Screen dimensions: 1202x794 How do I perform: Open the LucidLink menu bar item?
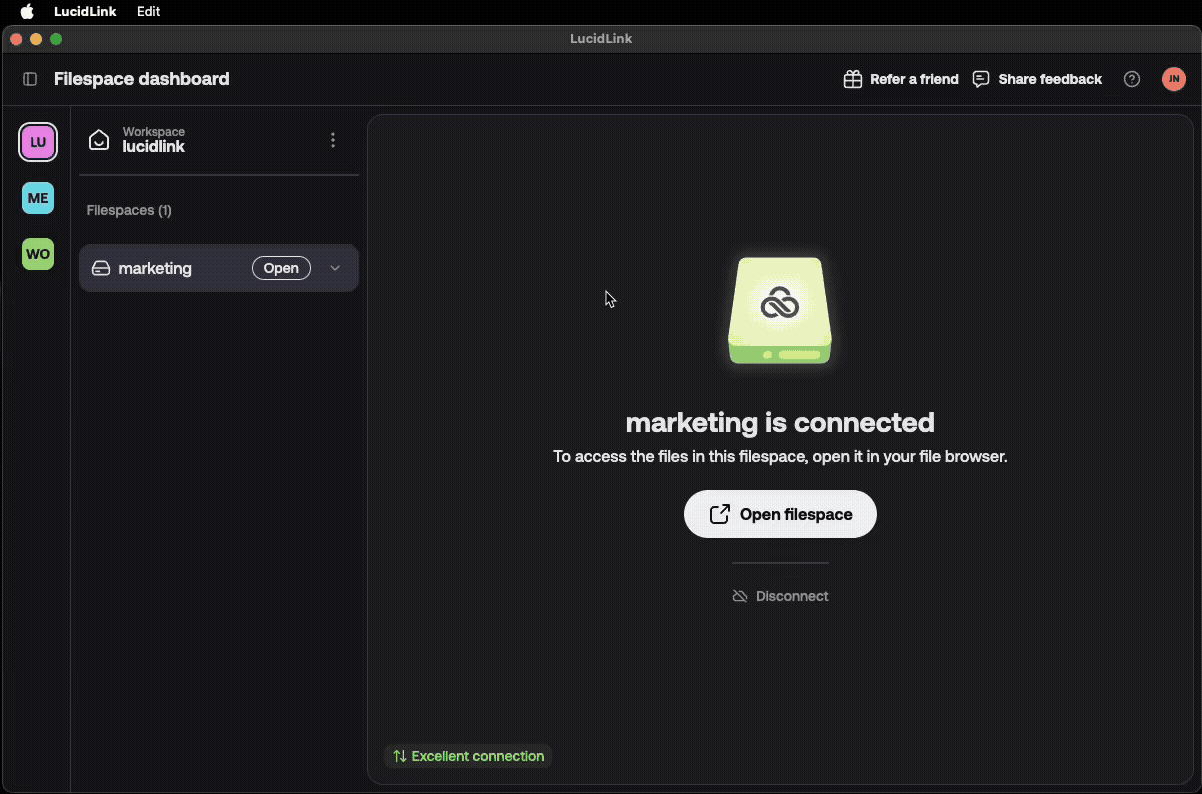click(x=85, y=12)
